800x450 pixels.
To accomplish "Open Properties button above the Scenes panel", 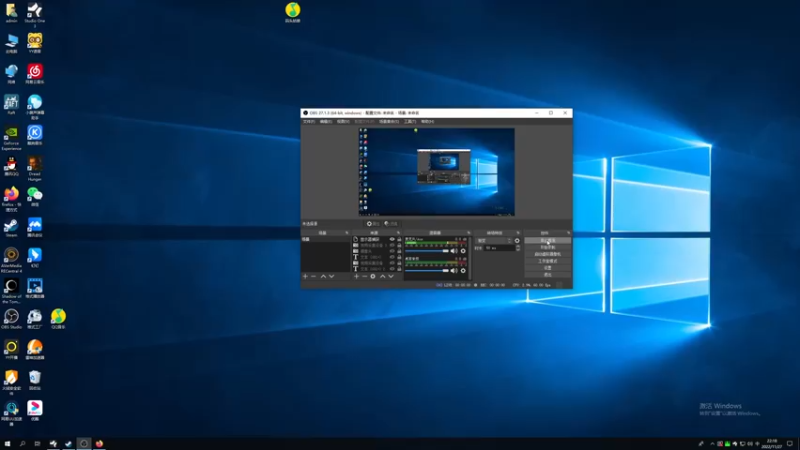I will tap(373, 223).
